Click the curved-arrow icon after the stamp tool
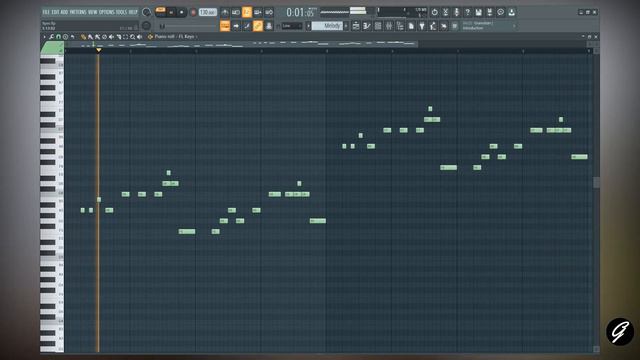The image size is (640, 360). tap(73, 37)
